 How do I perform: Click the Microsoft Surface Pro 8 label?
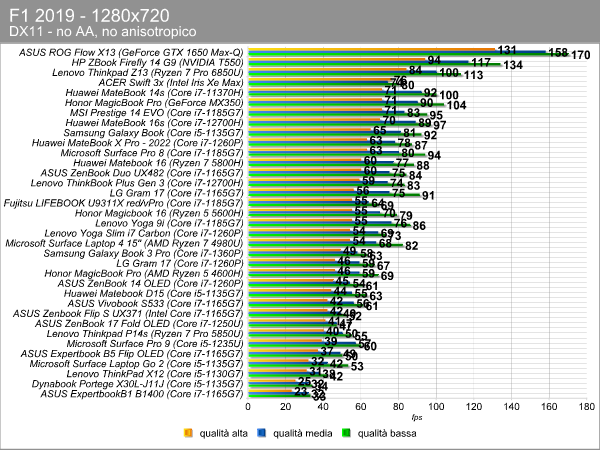152,153
